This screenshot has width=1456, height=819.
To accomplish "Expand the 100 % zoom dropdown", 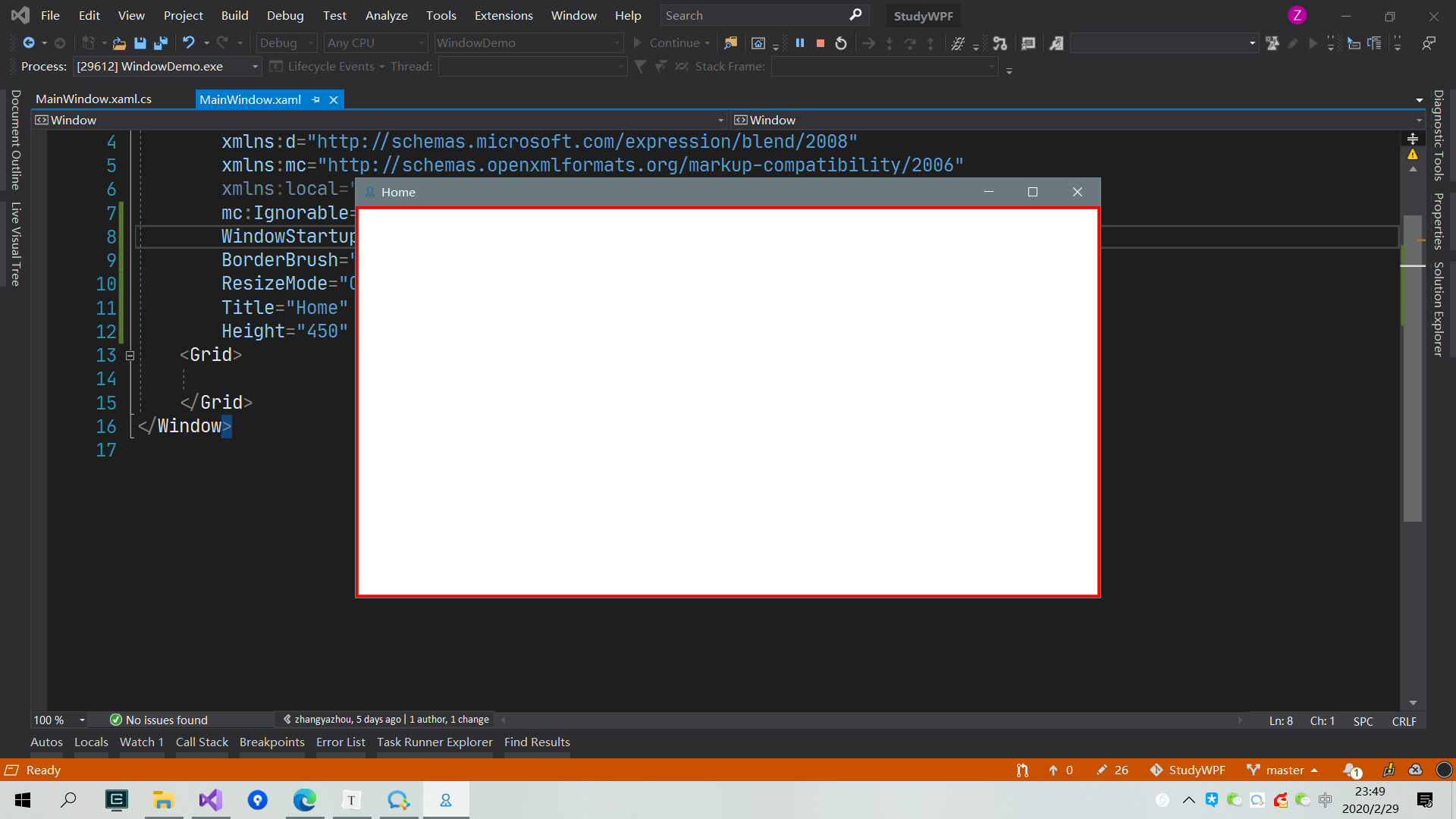I will tap(82, 720).
